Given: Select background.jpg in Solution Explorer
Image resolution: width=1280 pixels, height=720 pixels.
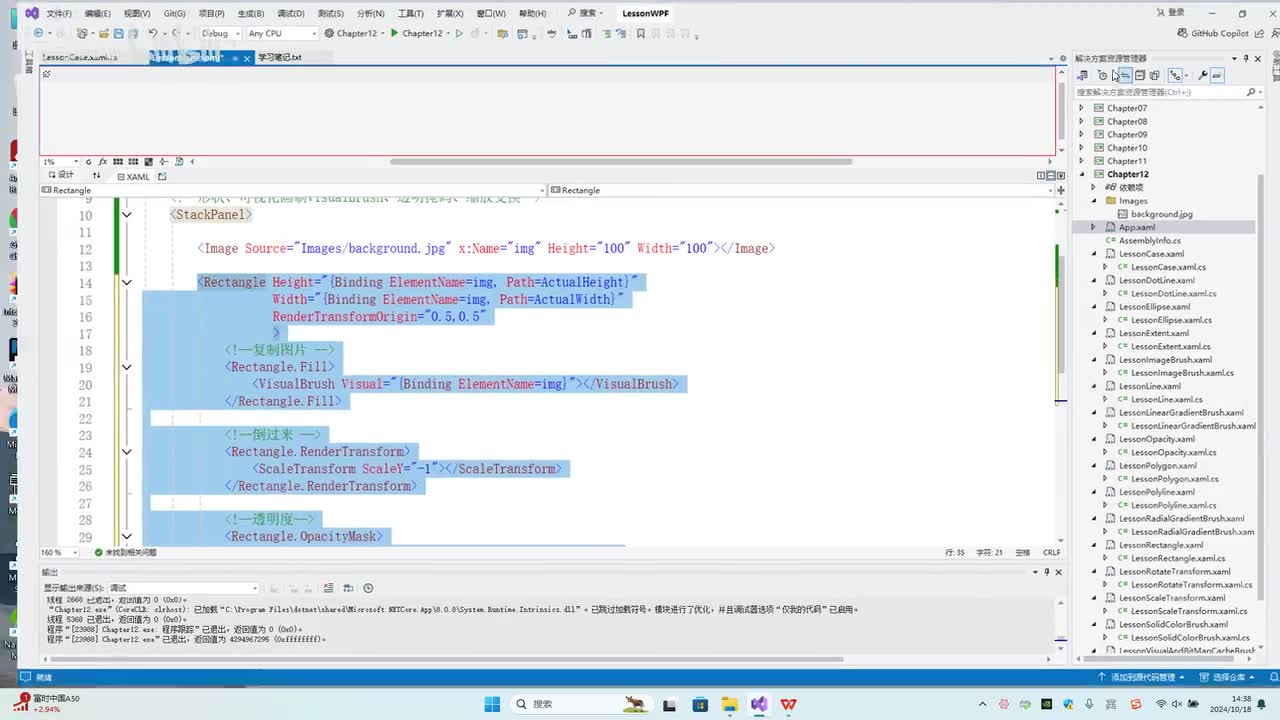Looking at the screenshot, I should (x=1161, y=214).
